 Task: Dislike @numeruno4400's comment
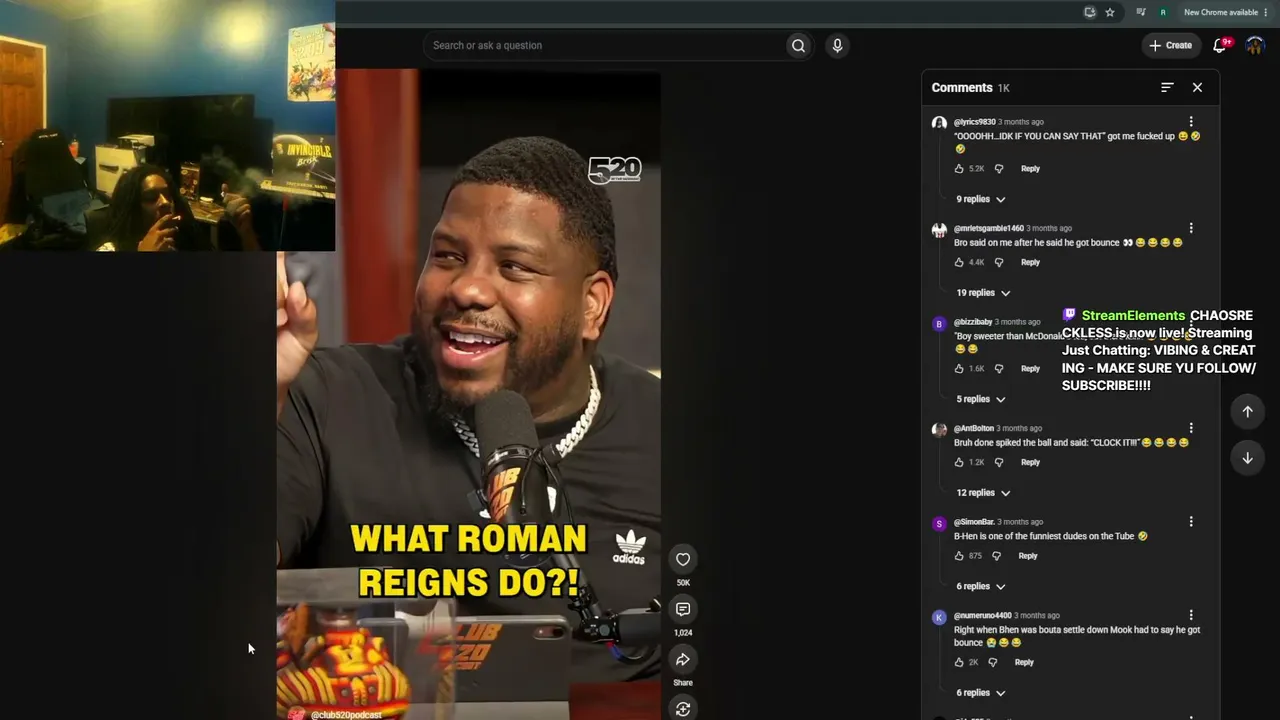pos(992,662)
